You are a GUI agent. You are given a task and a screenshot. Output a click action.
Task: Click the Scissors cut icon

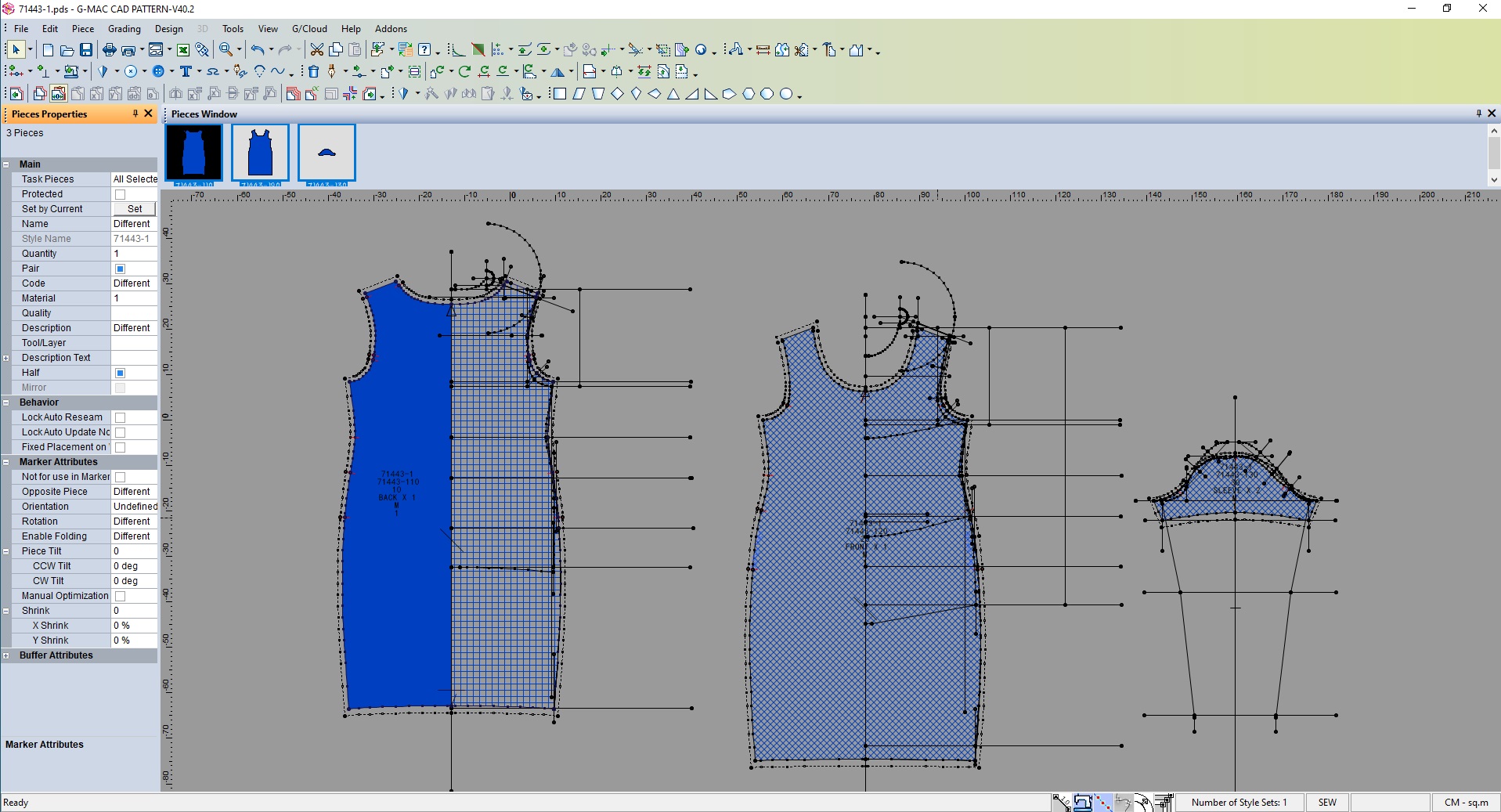coord(316,50)
